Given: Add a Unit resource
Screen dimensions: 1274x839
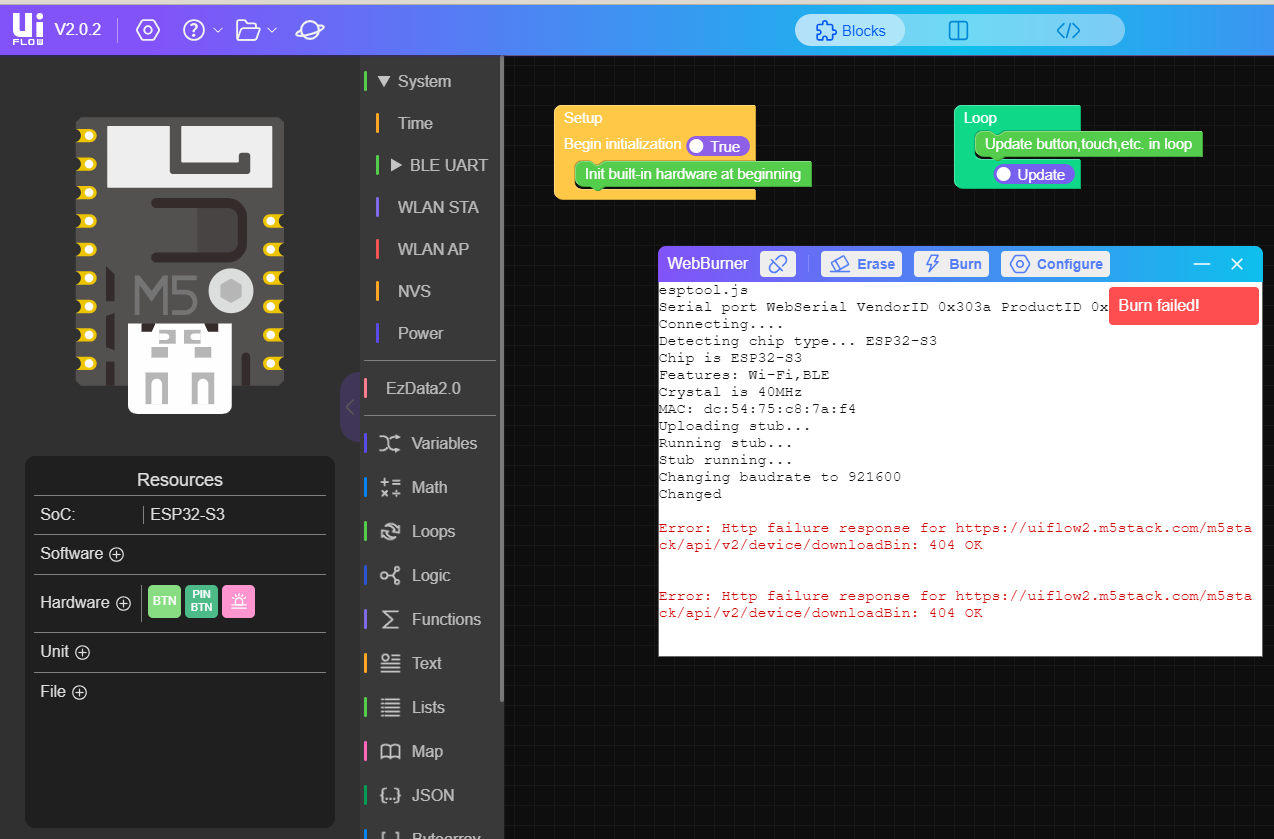Looking at the screenshot, I should (x=82, y=652).
